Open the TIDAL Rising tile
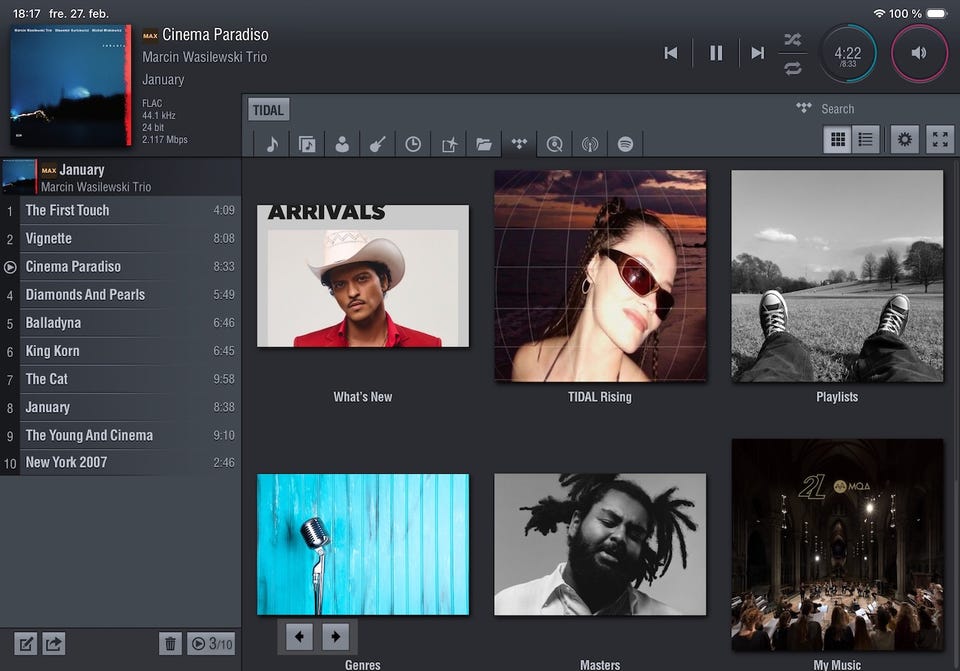The image size is (960, 671). coord(600,276)
